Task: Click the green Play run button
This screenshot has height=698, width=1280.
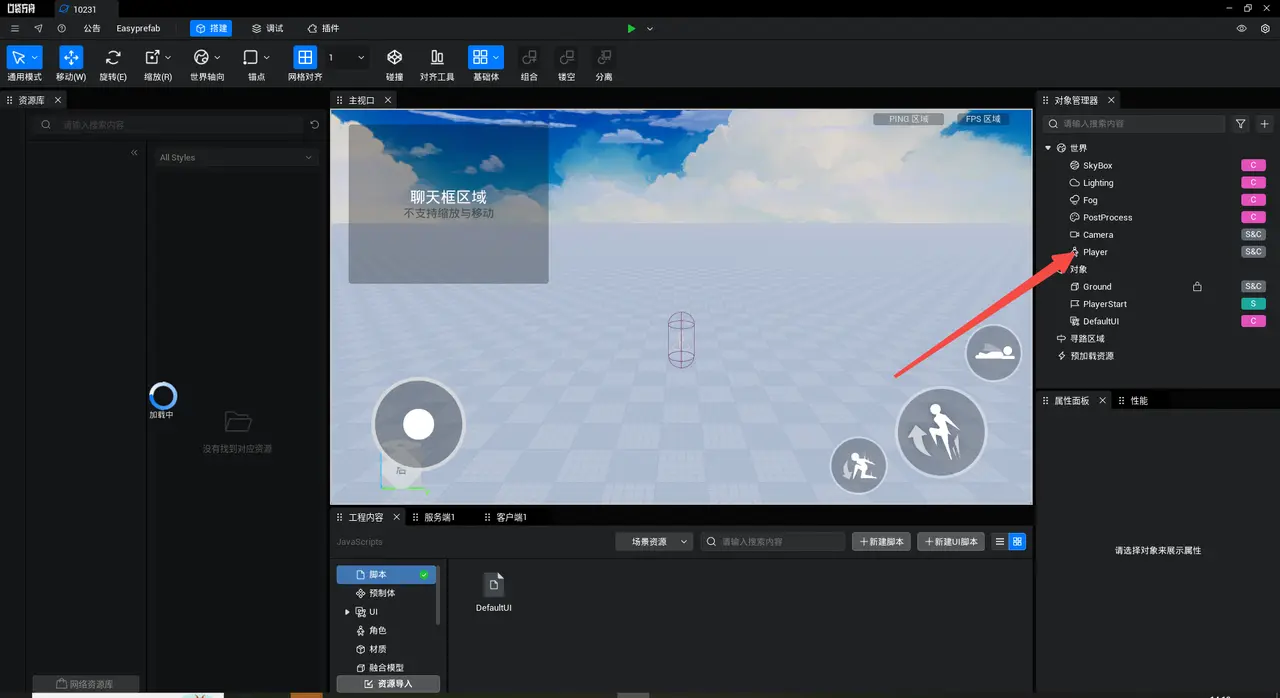Action: tap(631, 29)
